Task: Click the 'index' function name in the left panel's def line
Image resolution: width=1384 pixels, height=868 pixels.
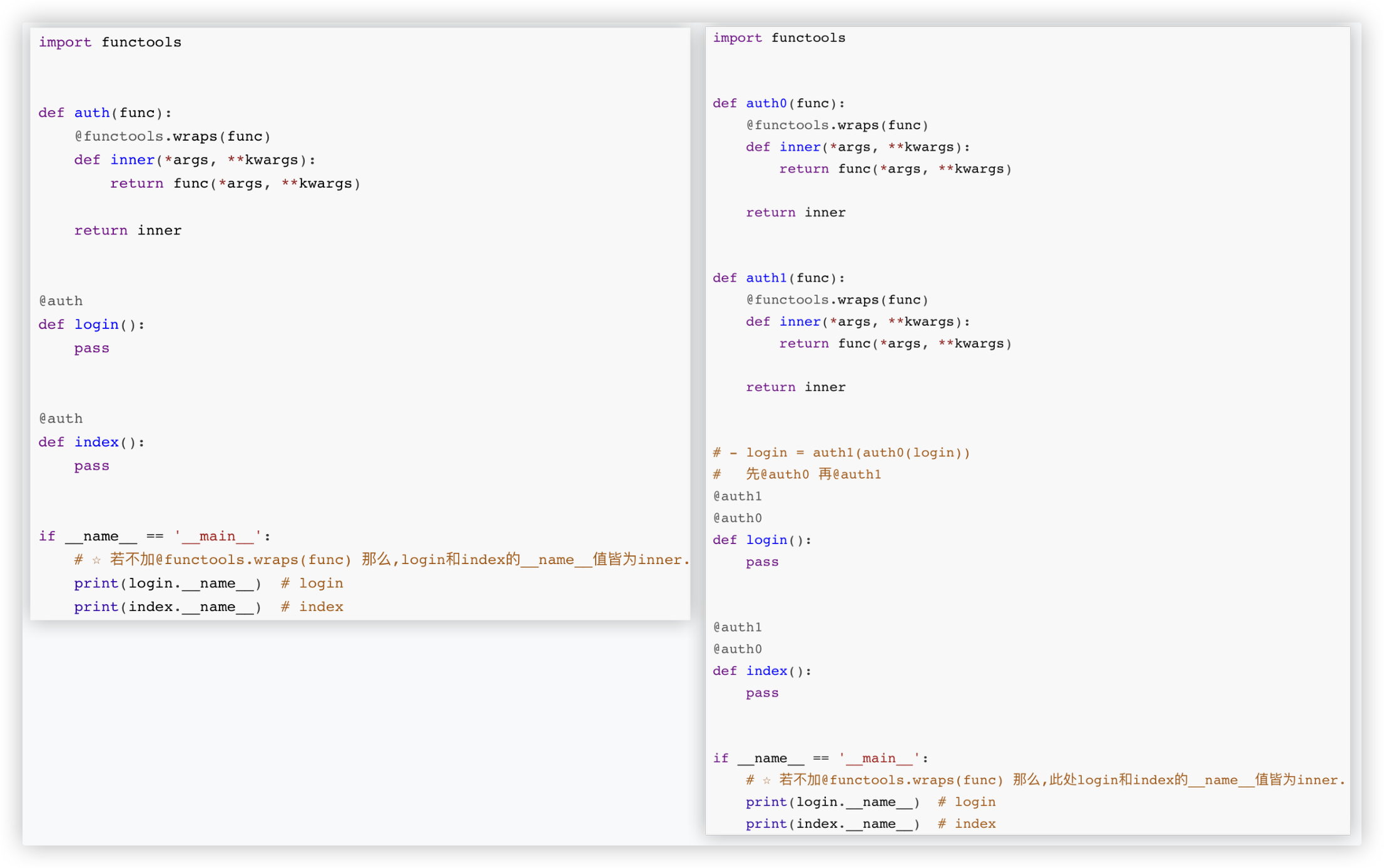Action: [x=96, y=442]
